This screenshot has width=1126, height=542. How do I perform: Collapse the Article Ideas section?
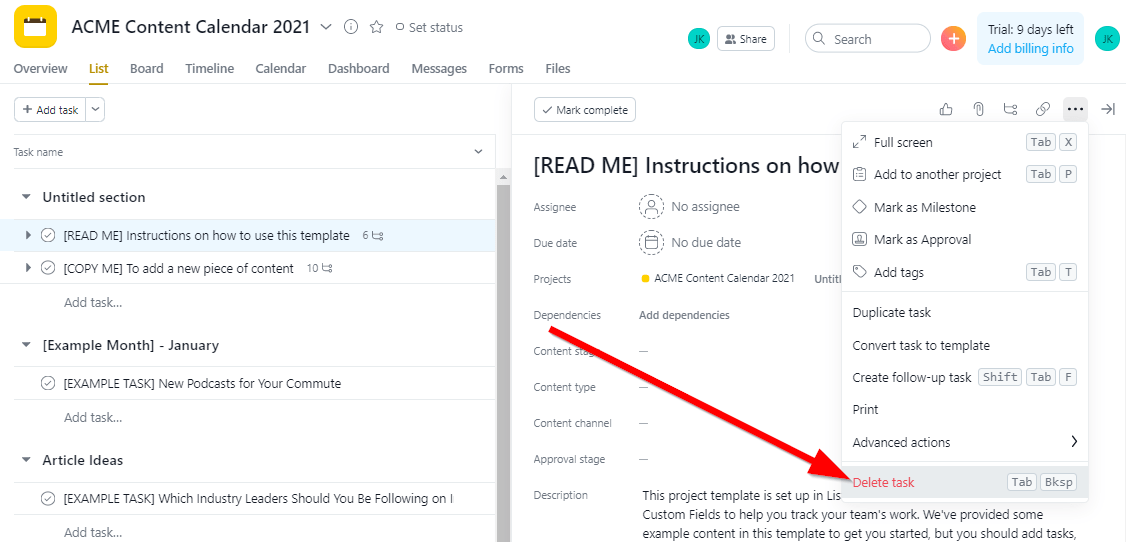(27, 460)
